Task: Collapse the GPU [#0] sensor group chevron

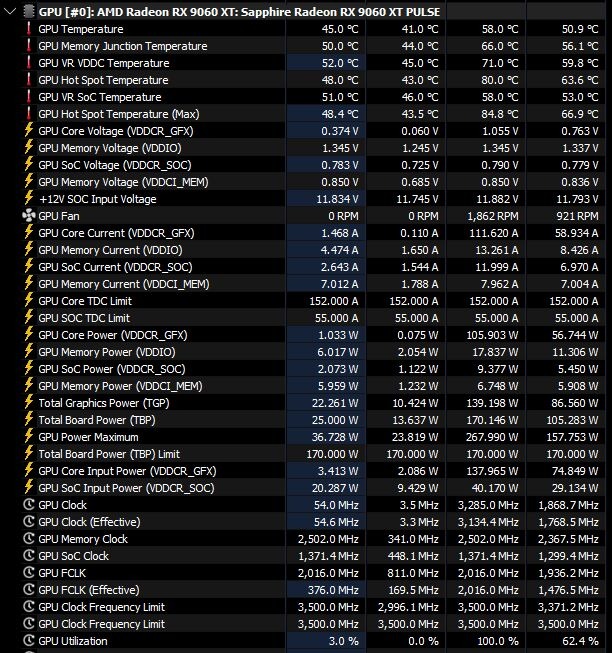Action: (x=9, y=12)
